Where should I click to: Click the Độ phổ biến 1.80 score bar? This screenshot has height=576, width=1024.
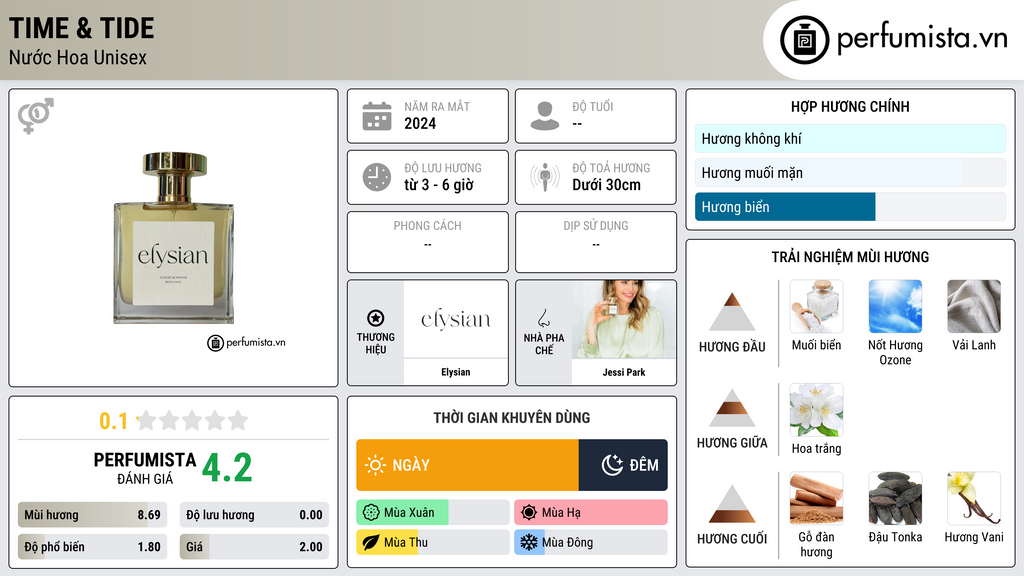(93, 547)
